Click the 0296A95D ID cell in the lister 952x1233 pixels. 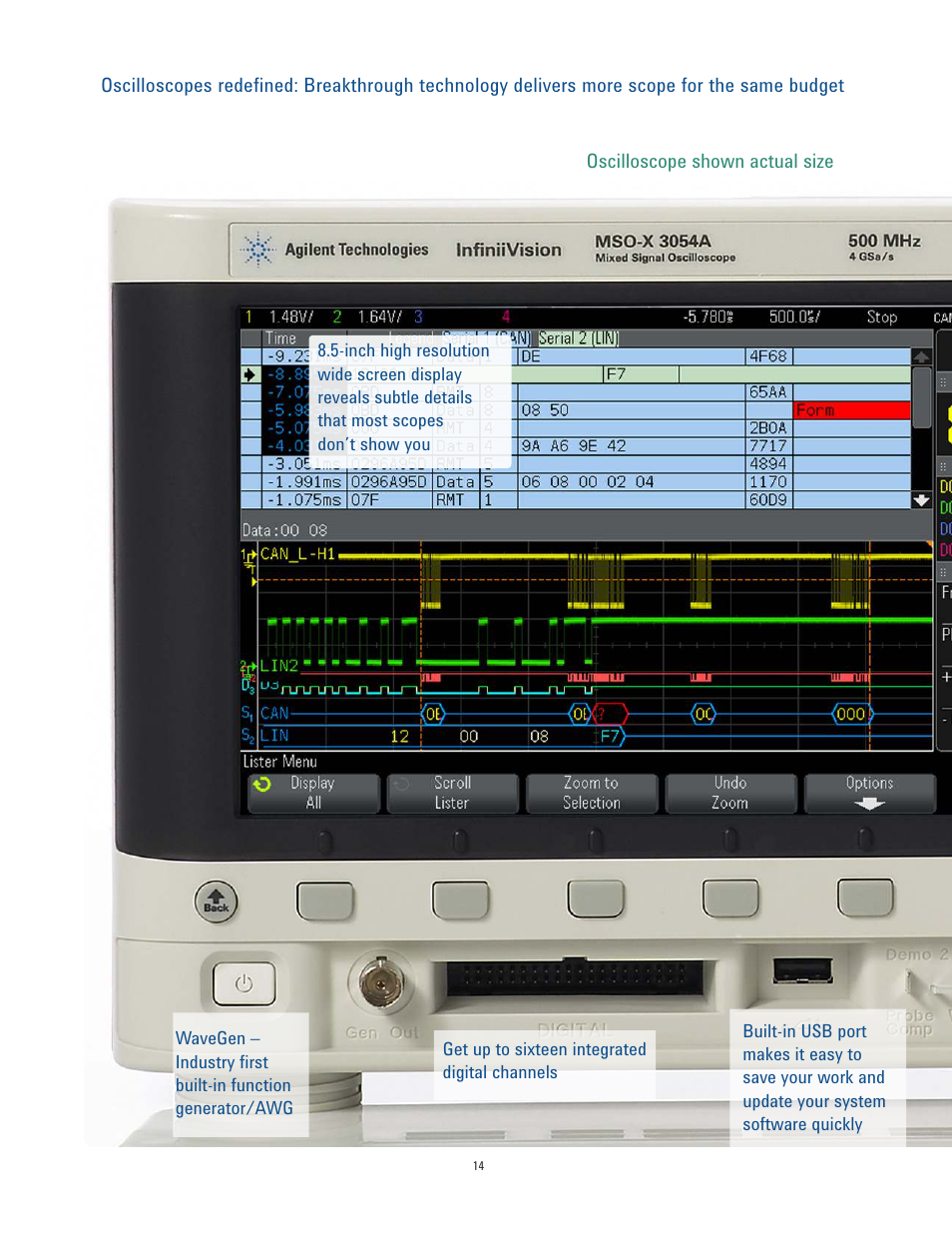tap(389, 482)
